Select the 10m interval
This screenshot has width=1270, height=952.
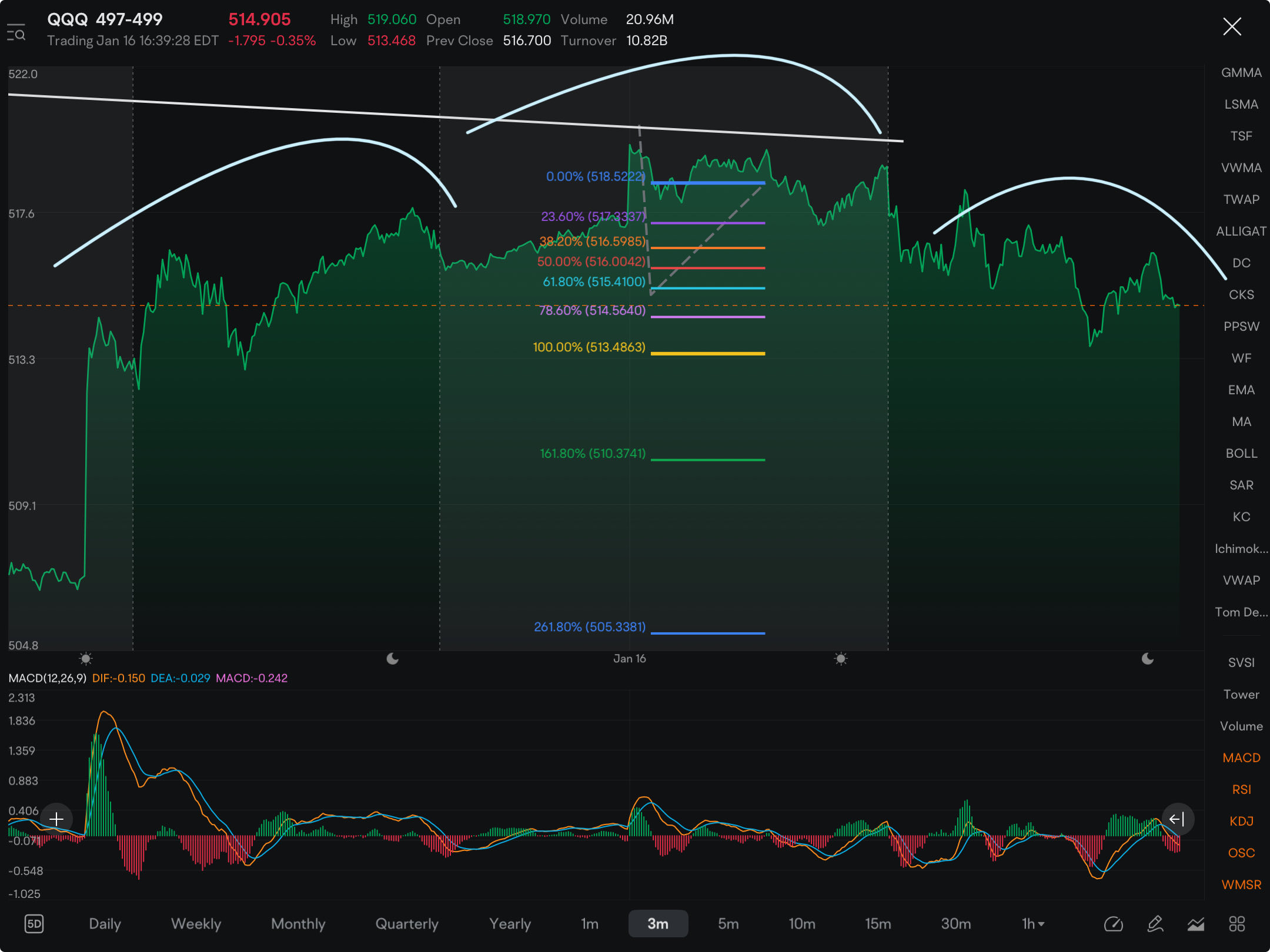coord(802,924)
